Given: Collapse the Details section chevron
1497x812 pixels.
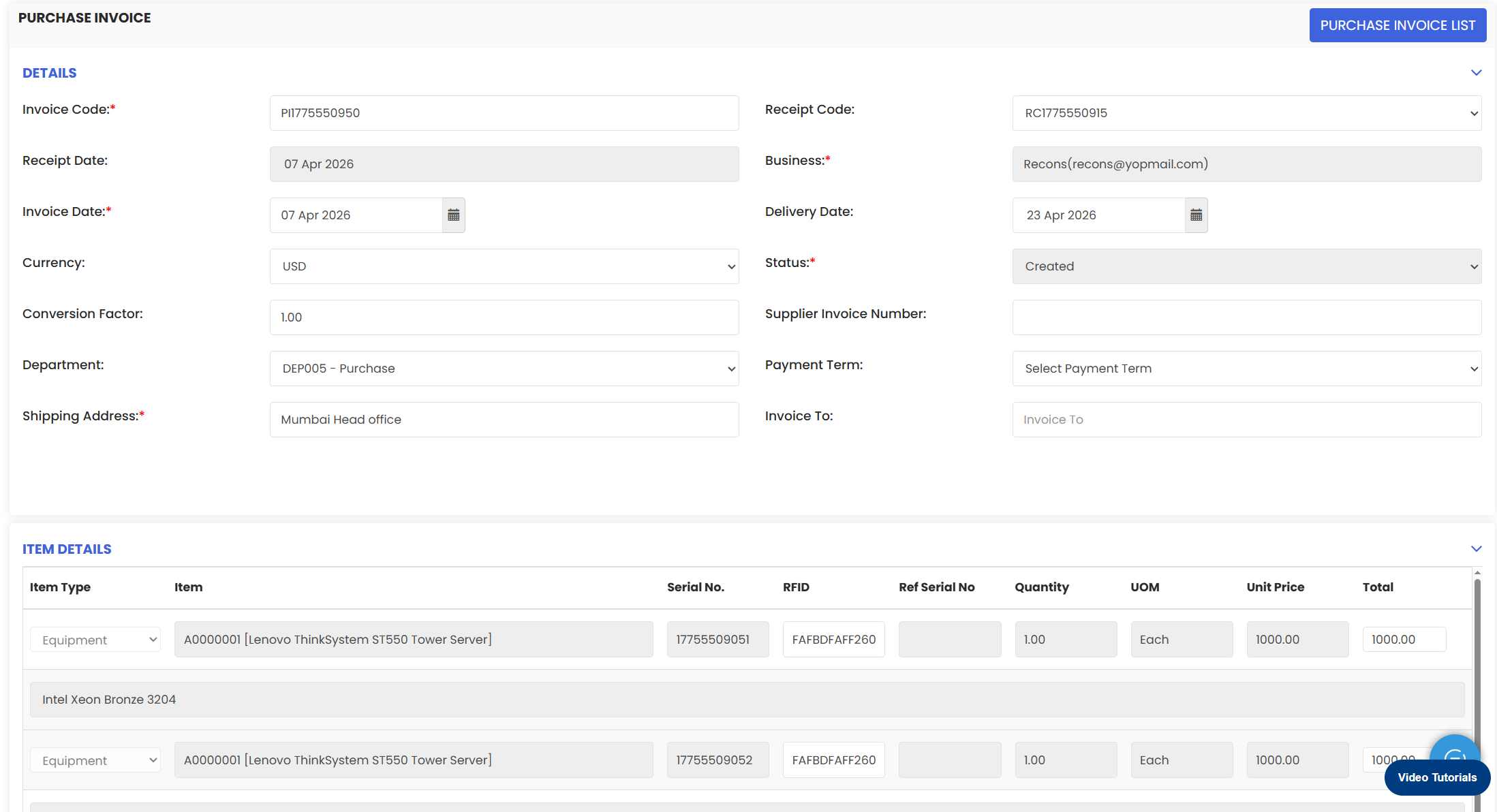Looking at the screenshot, I should pyautogui.click(x=1476, y=73).
